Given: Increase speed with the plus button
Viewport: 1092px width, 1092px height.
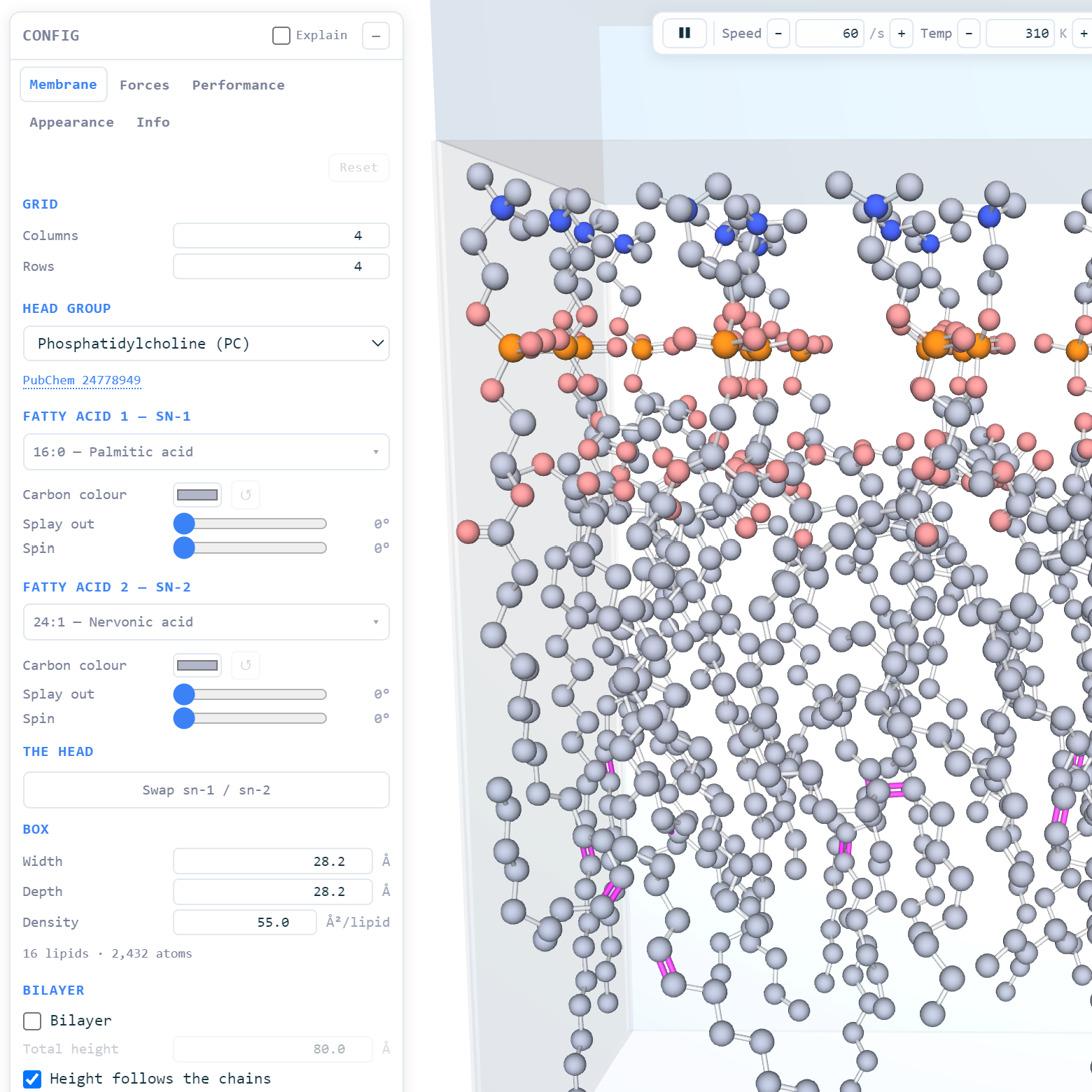Looking at the screenshot, I should click(901, 33).
